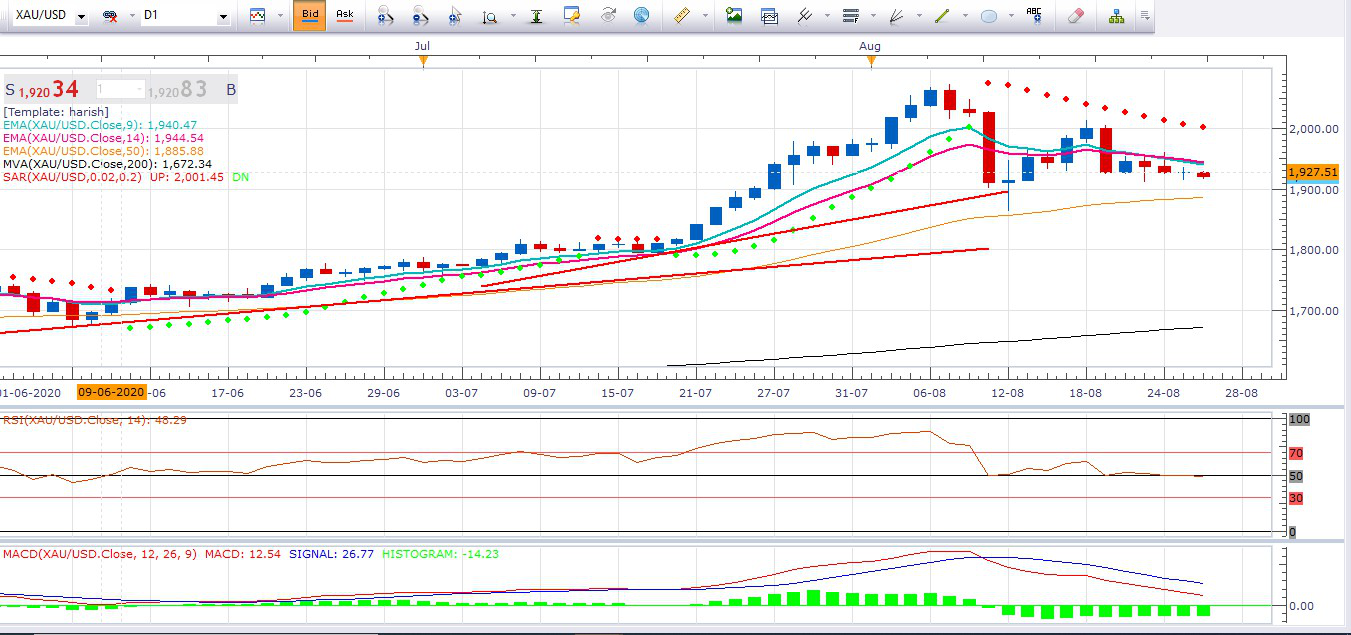
Task: Expand arrow beside the linked chart icon
Action: (x=130, y=16)
